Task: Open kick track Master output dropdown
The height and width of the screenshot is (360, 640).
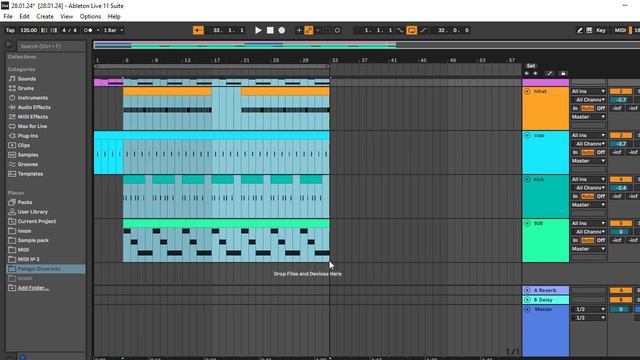Action: click(x=588, y=205)
